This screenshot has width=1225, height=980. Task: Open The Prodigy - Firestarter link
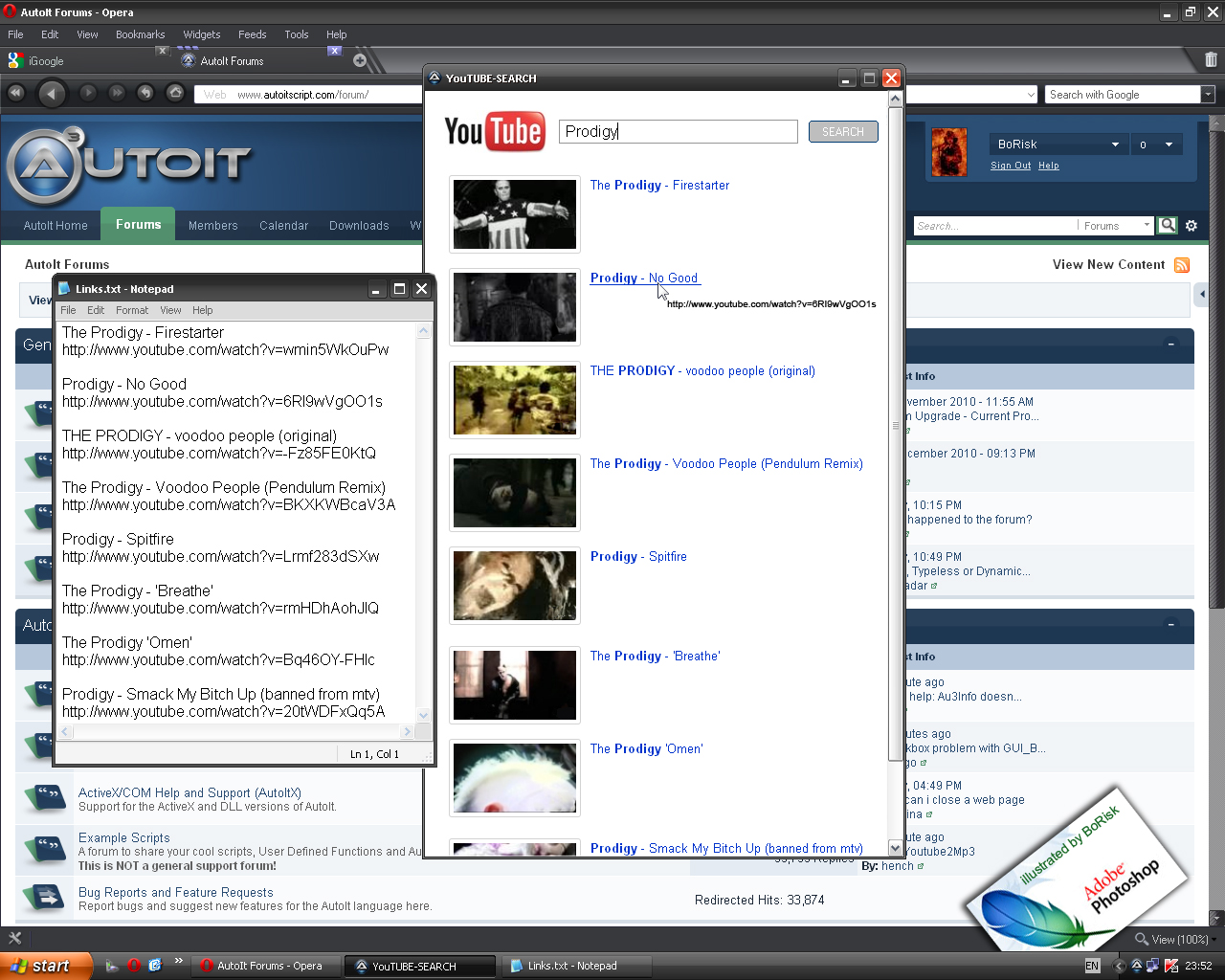point(659,185)
